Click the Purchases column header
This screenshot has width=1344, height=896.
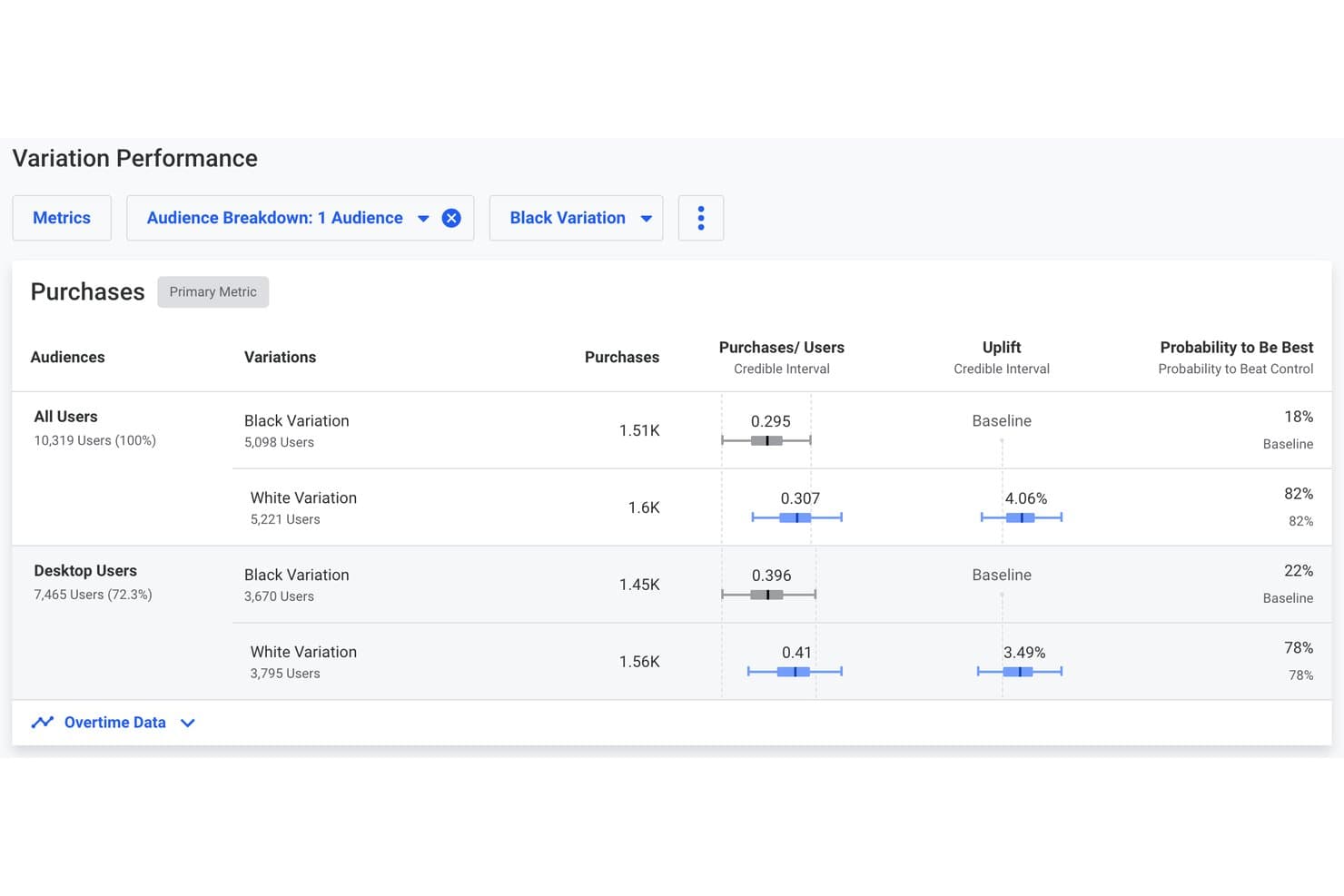click(x=622, y=358)
